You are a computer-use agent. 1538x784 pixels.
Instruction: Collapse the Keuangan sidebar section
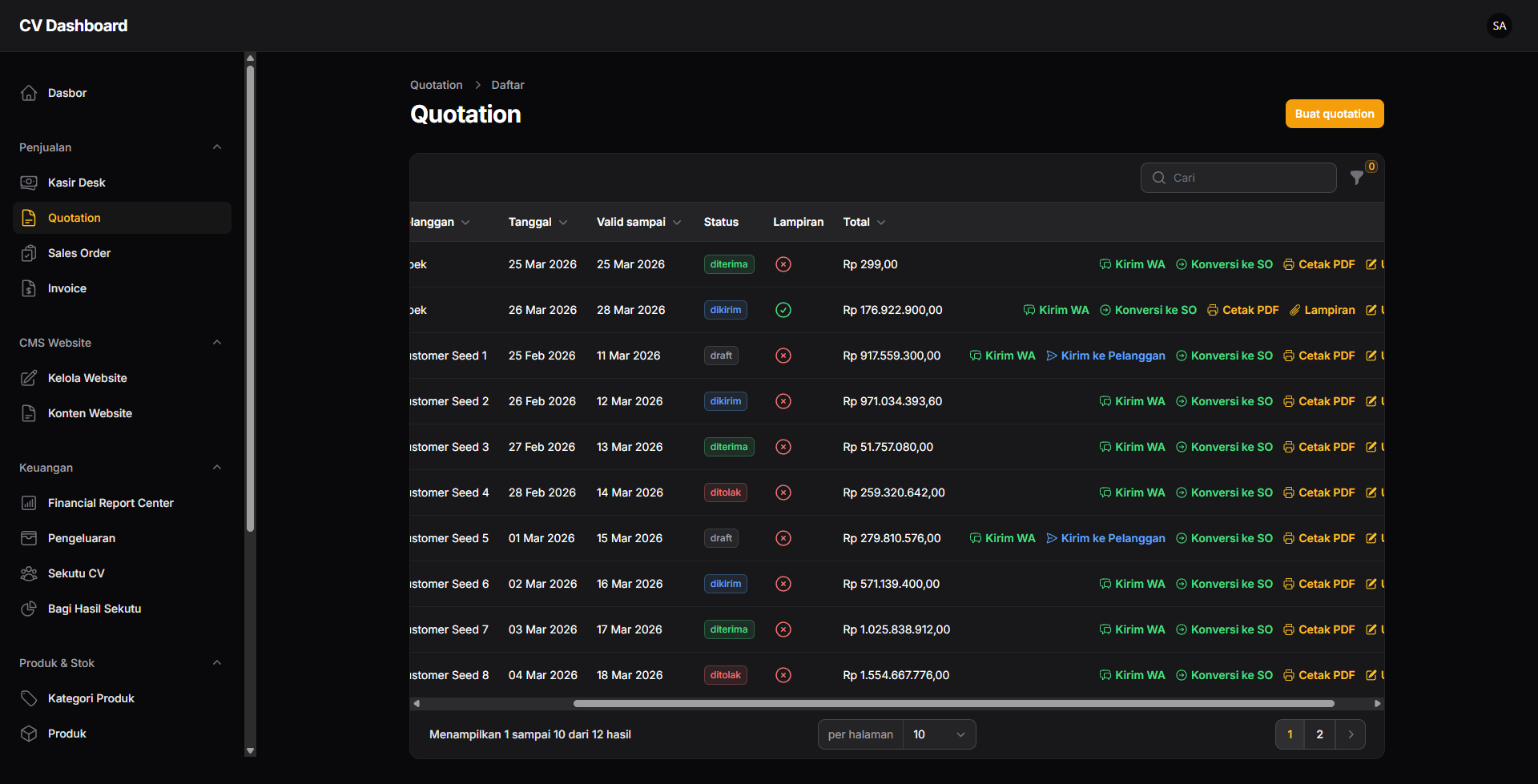click(x=216, y=468)
